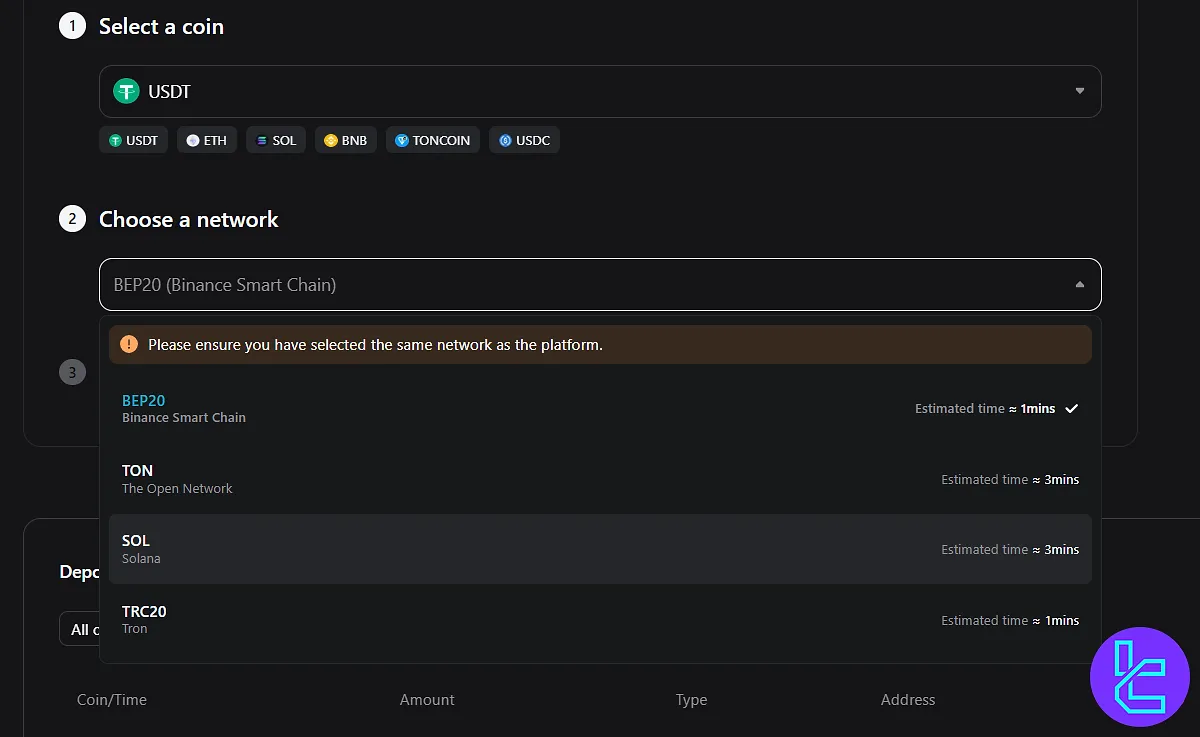Select the TONCOIN coin chip

pyautogui.click(x=433, y=140)
